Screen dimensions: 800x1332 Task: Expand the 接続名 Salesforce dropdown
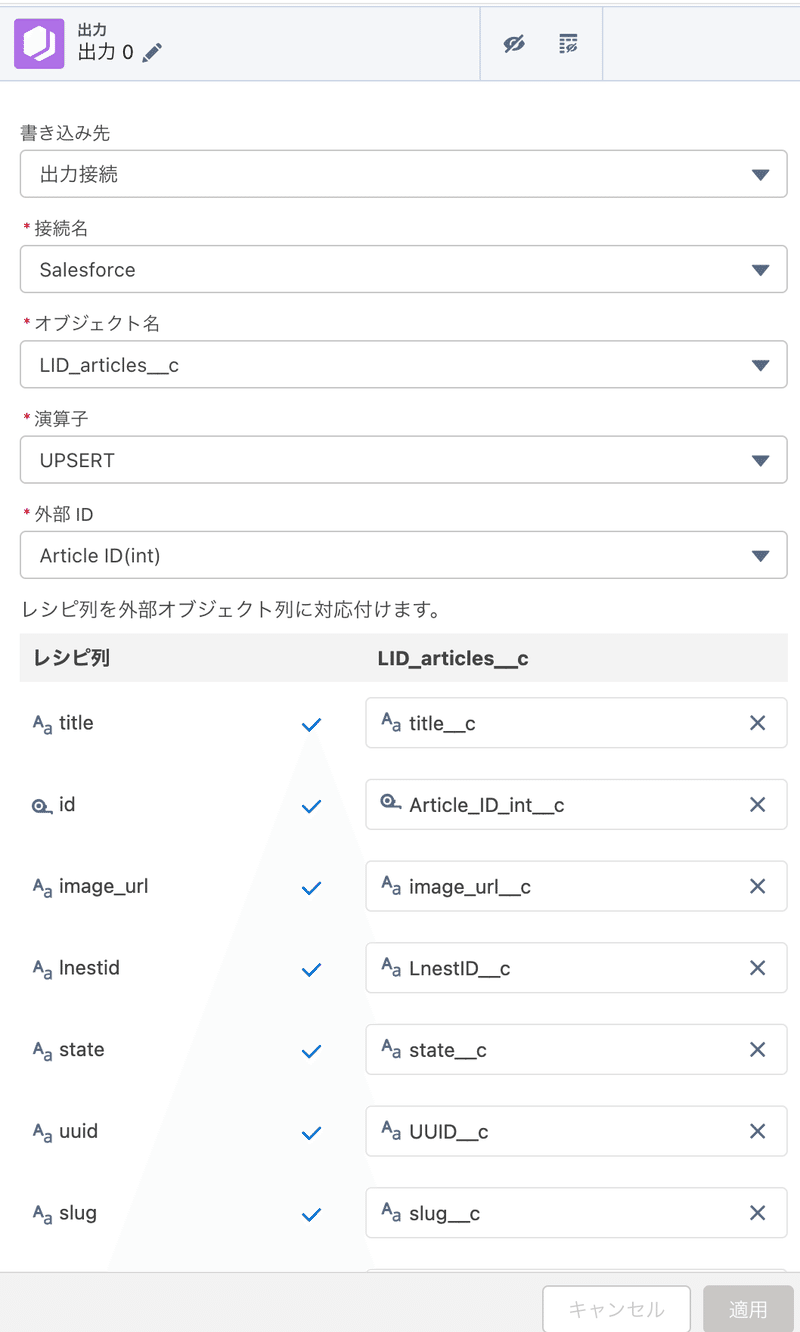[x=403, y=270]
